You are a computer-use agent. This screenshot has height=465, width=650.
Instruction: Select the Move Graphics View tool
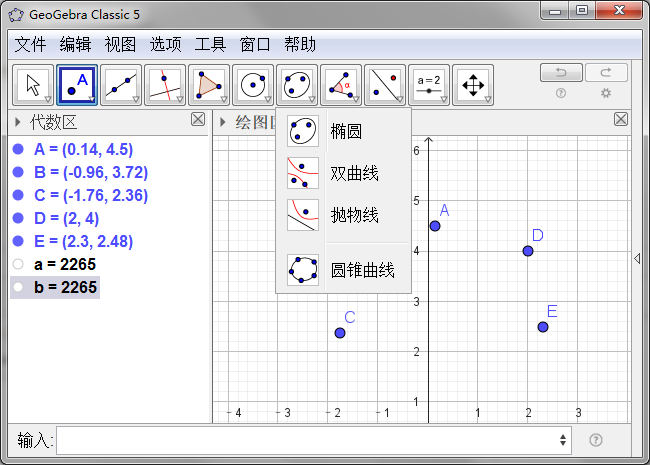point(472,85)
